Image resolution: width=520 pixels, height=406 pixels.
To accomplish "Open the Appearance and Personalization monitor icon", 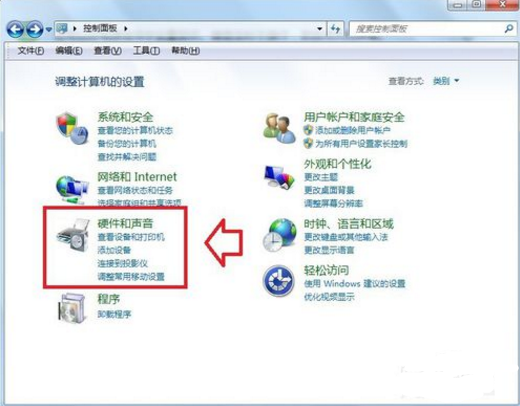I will [280, 177].
